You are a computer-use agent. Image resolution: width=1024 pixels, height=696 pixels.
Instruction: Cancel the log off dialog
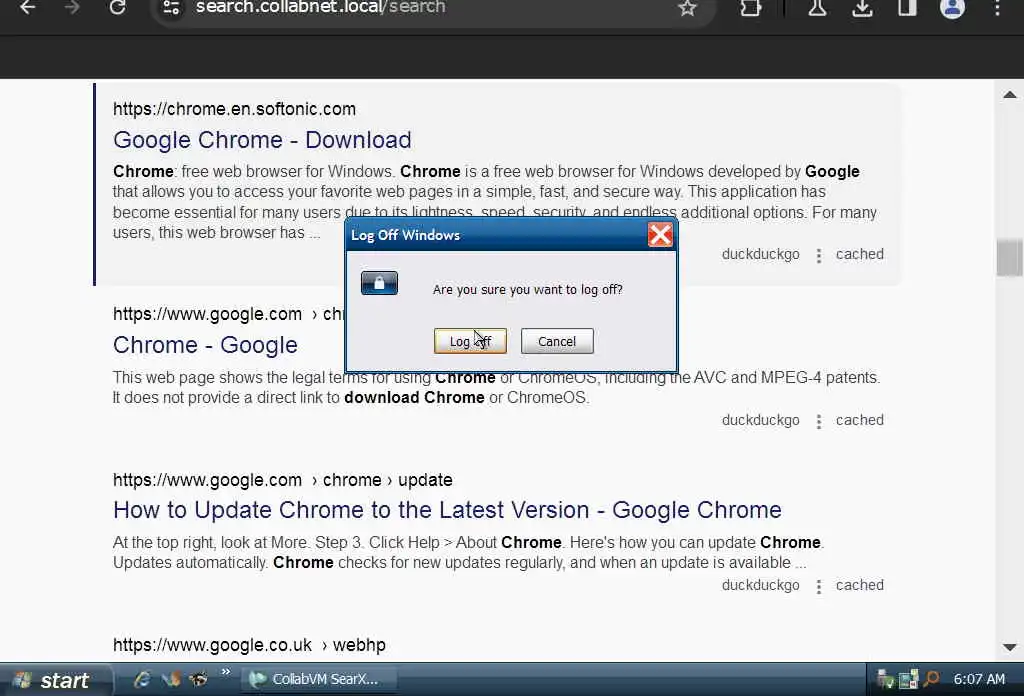[557, 341]
